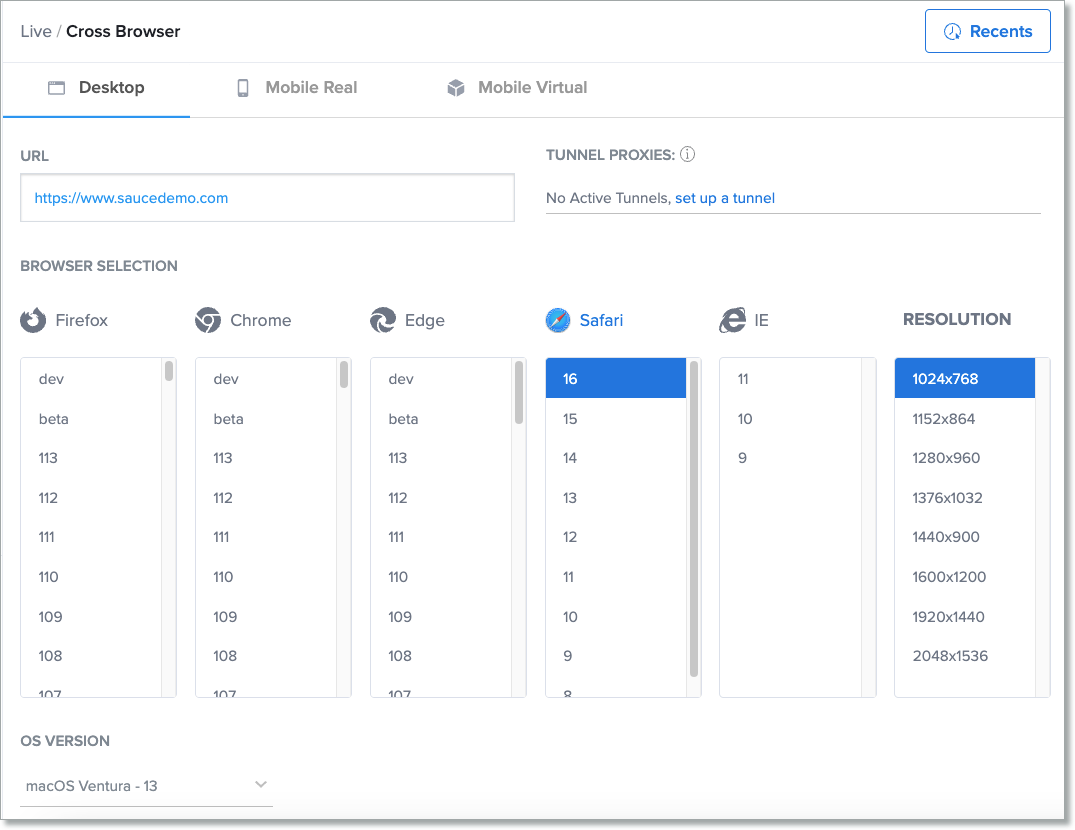Click the Live breadcrumb link
The image size is (1075, 830).
click(36, 31)
